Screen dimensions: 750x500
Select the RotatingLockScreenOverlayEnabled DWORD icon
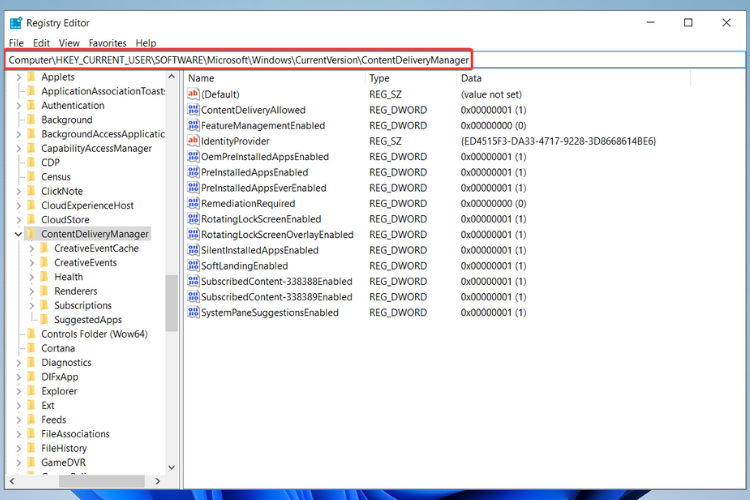coord(193,234)
